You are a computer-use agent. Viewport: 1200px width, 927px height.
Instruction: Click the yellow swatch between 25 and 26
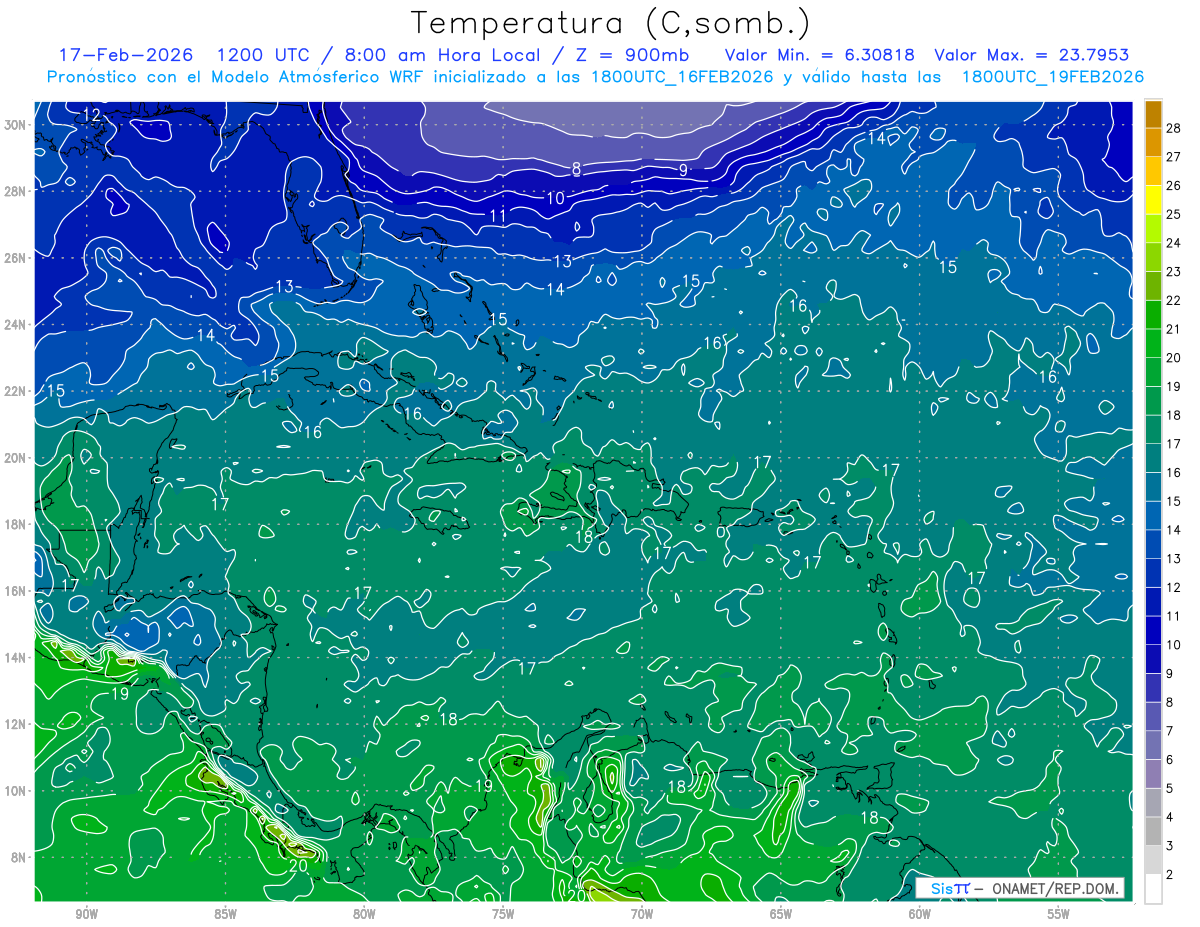[x=1153, y=200]
